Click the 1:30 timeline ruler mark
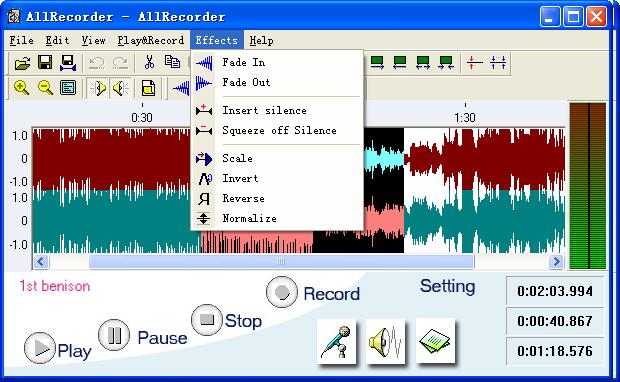 click(465, 117)
